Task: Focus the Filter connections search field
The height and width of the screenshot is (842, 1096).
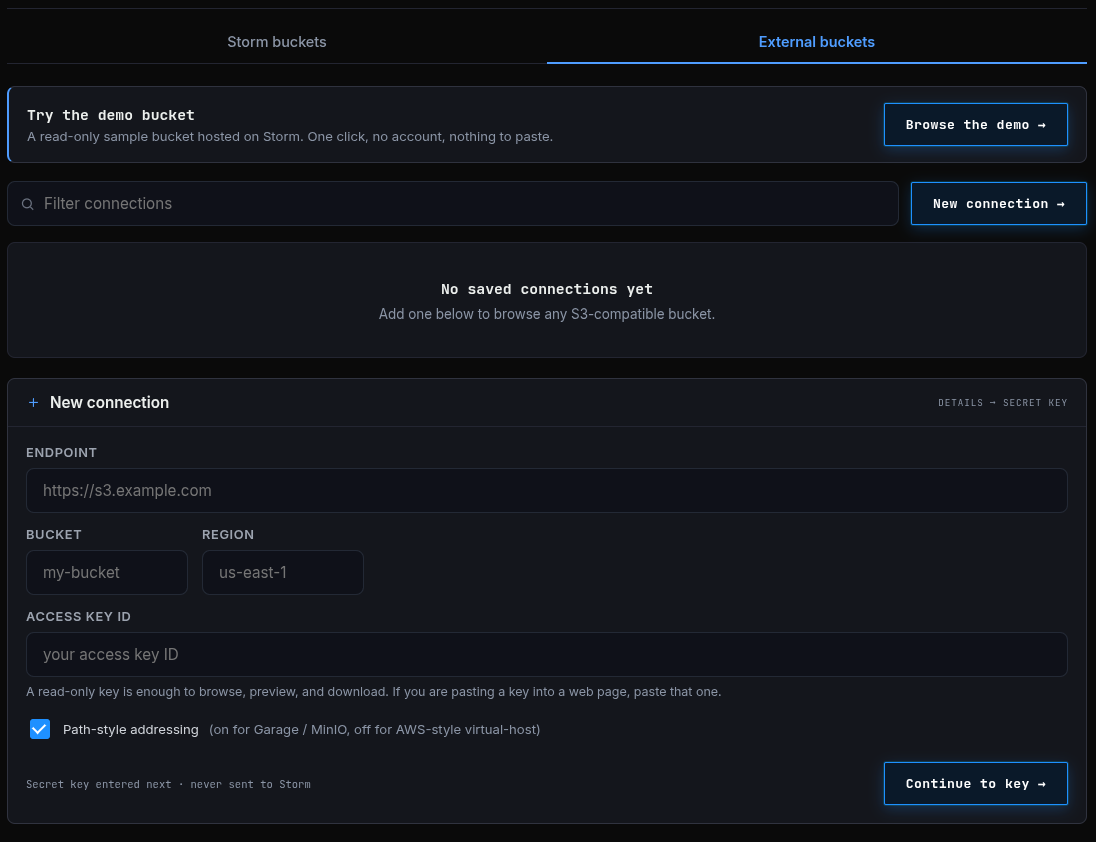Action: [x=452, y=203]
